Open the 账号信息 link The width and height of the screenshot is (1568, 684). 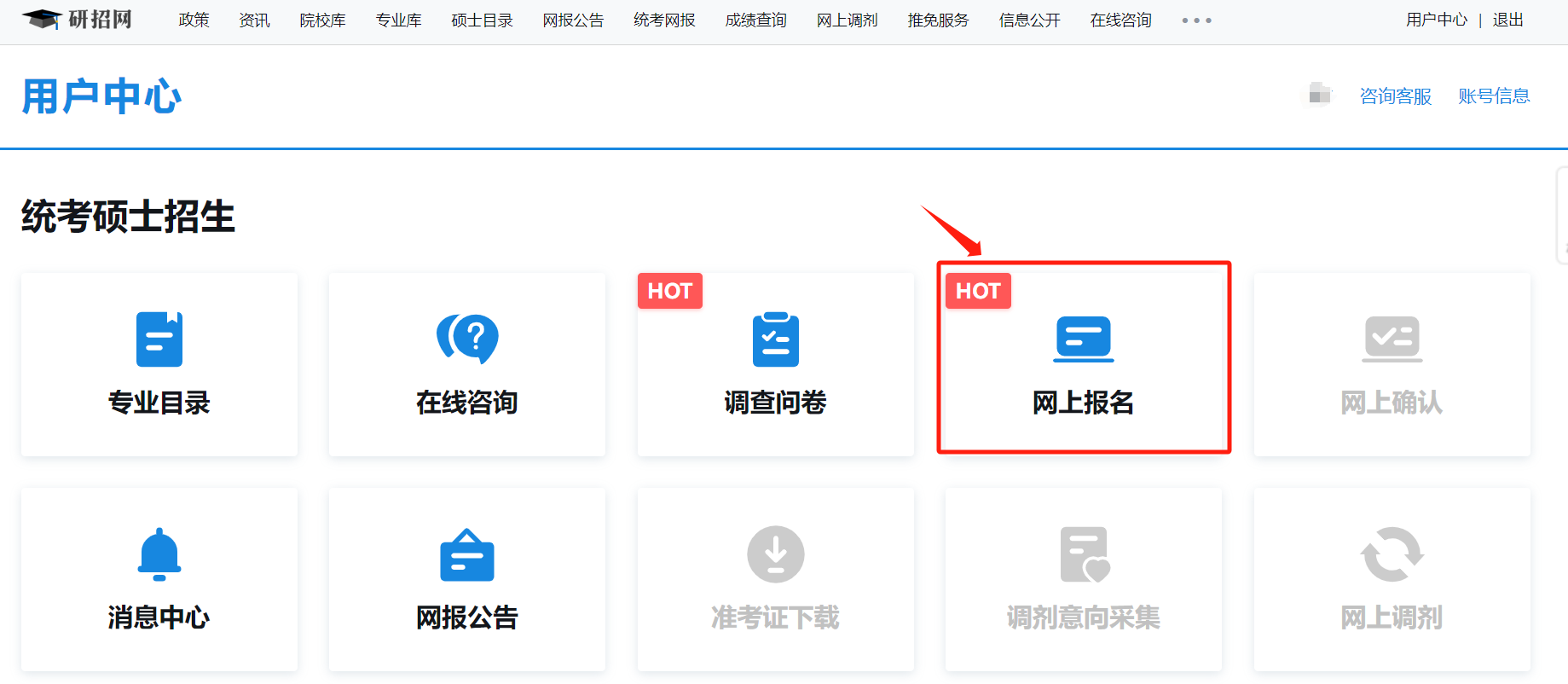pos(1494,96)
